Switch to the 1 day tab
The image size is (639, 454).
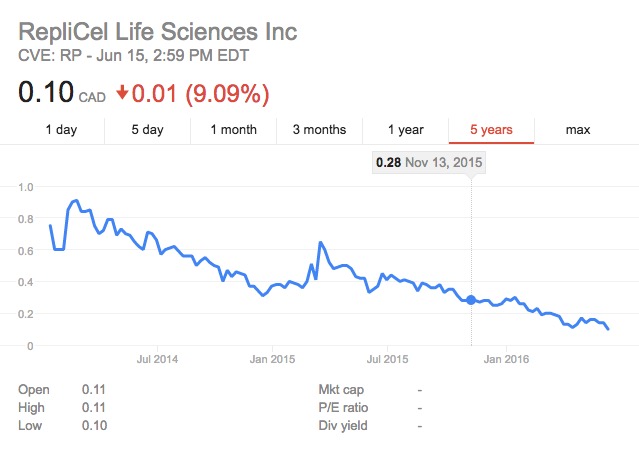(x=61, y=130)
